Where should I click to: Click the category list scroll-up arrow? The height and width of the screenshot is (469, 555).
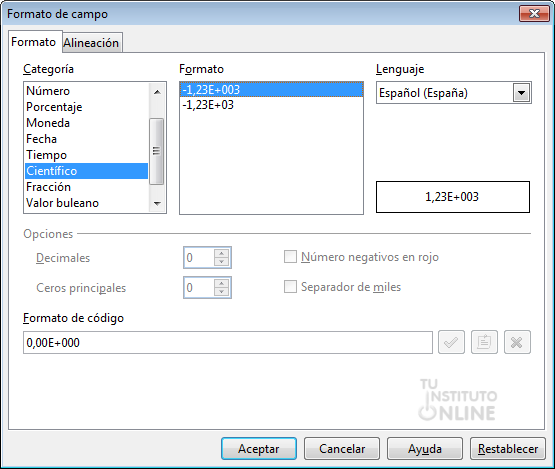point(157,92)
